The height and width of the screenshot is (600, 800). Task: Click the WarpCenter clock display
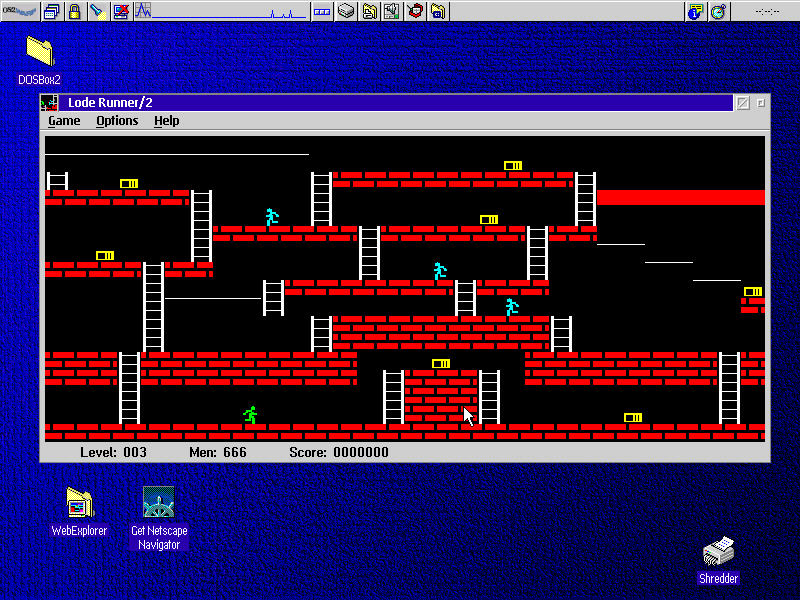[766, 11]
